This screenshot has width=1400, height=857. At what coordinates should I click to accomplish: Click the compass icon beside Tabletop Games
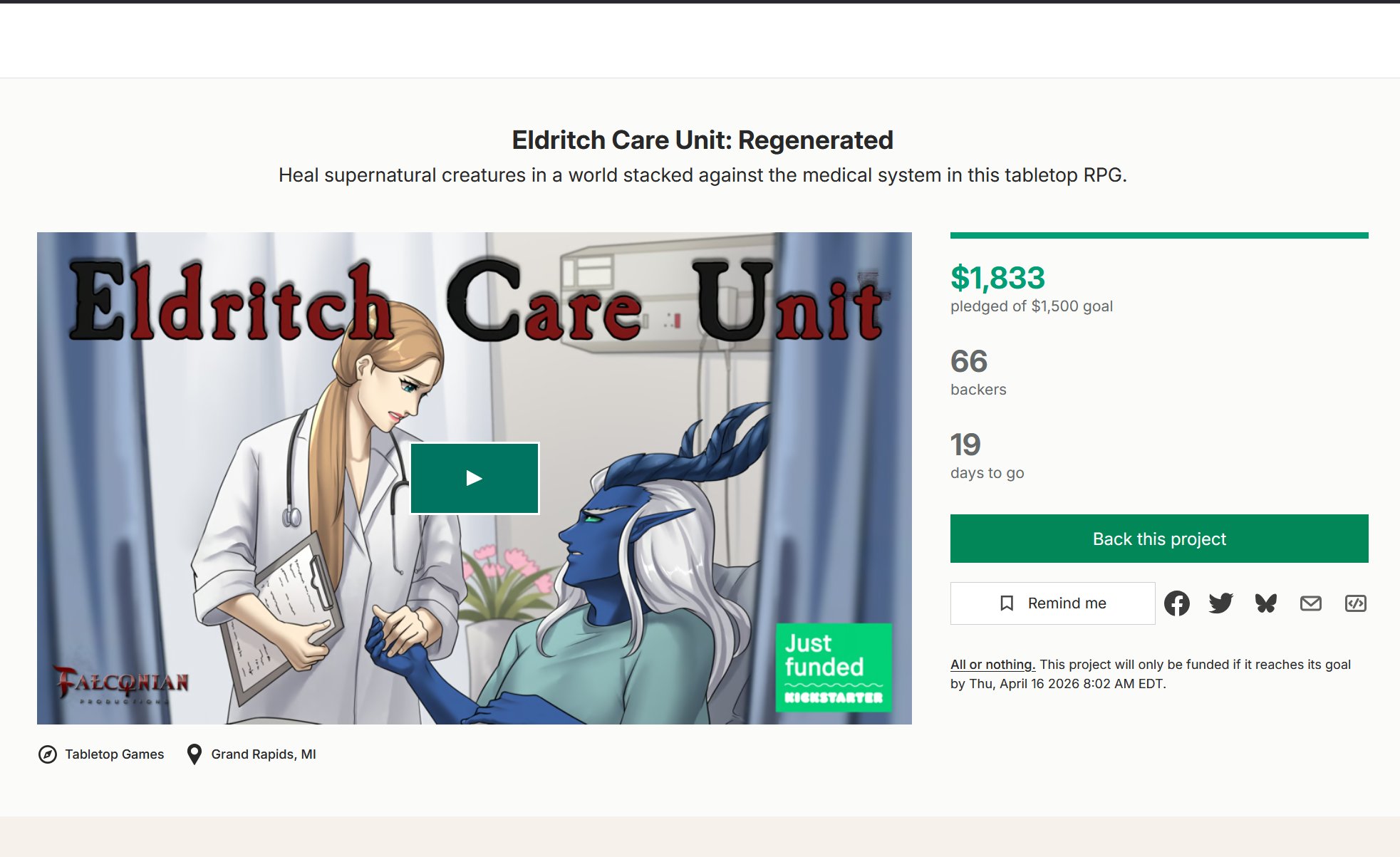[48, 754]
